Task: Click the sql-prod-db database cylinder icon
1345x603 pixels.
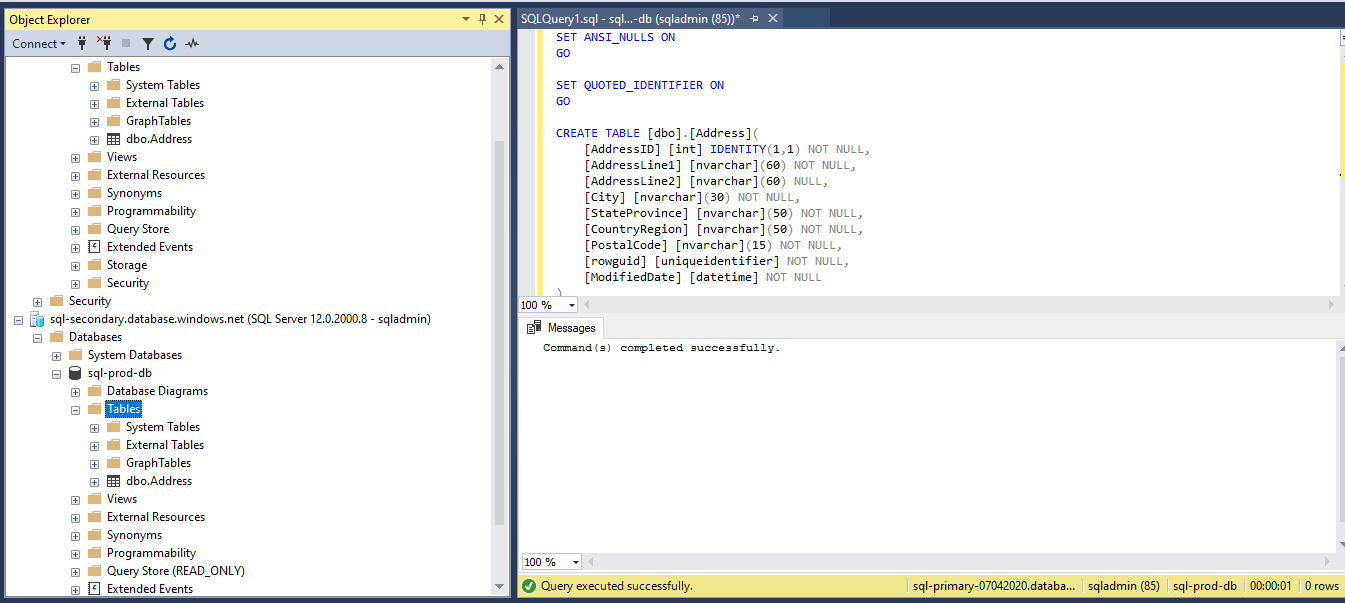Action: 75,373
